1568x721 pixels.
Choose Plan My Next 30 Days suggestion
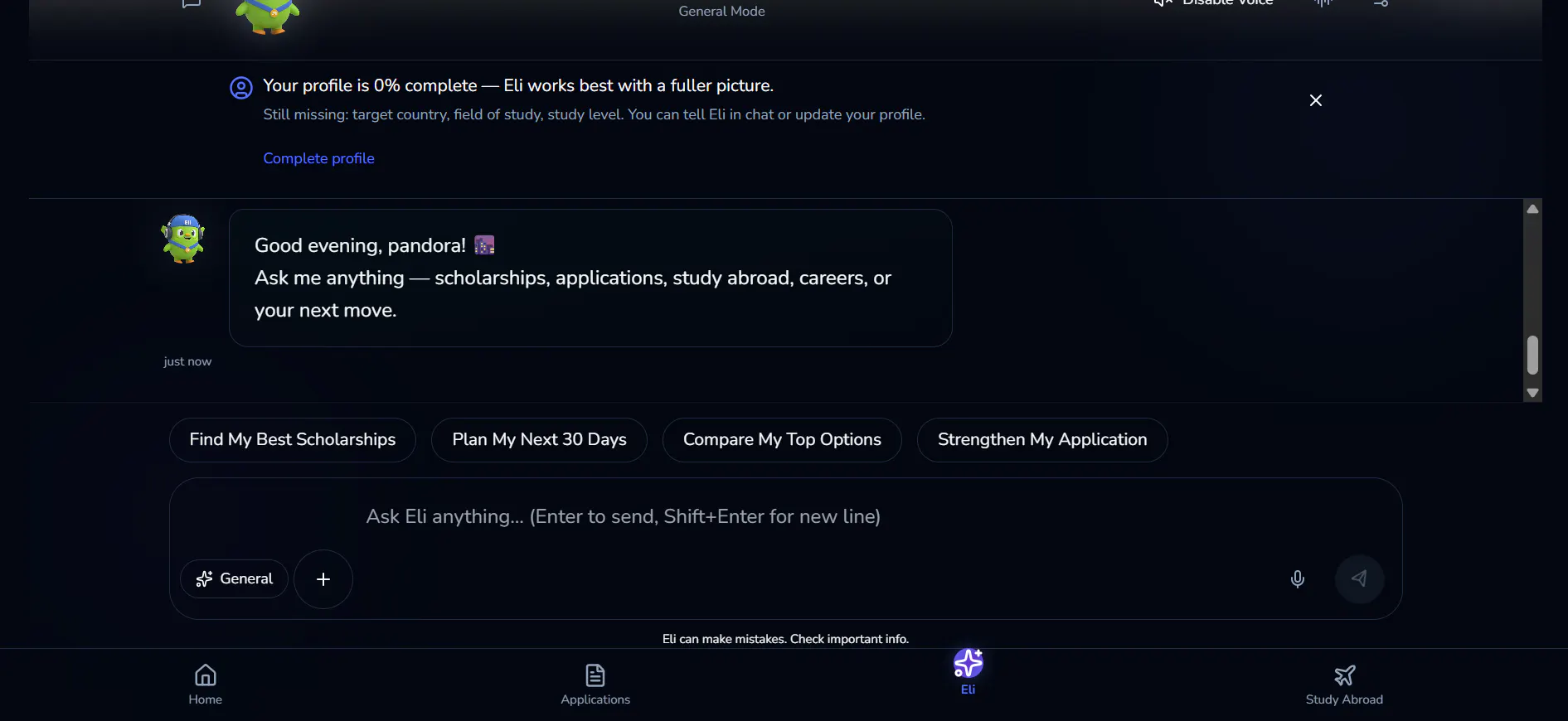tap(539, 440)
